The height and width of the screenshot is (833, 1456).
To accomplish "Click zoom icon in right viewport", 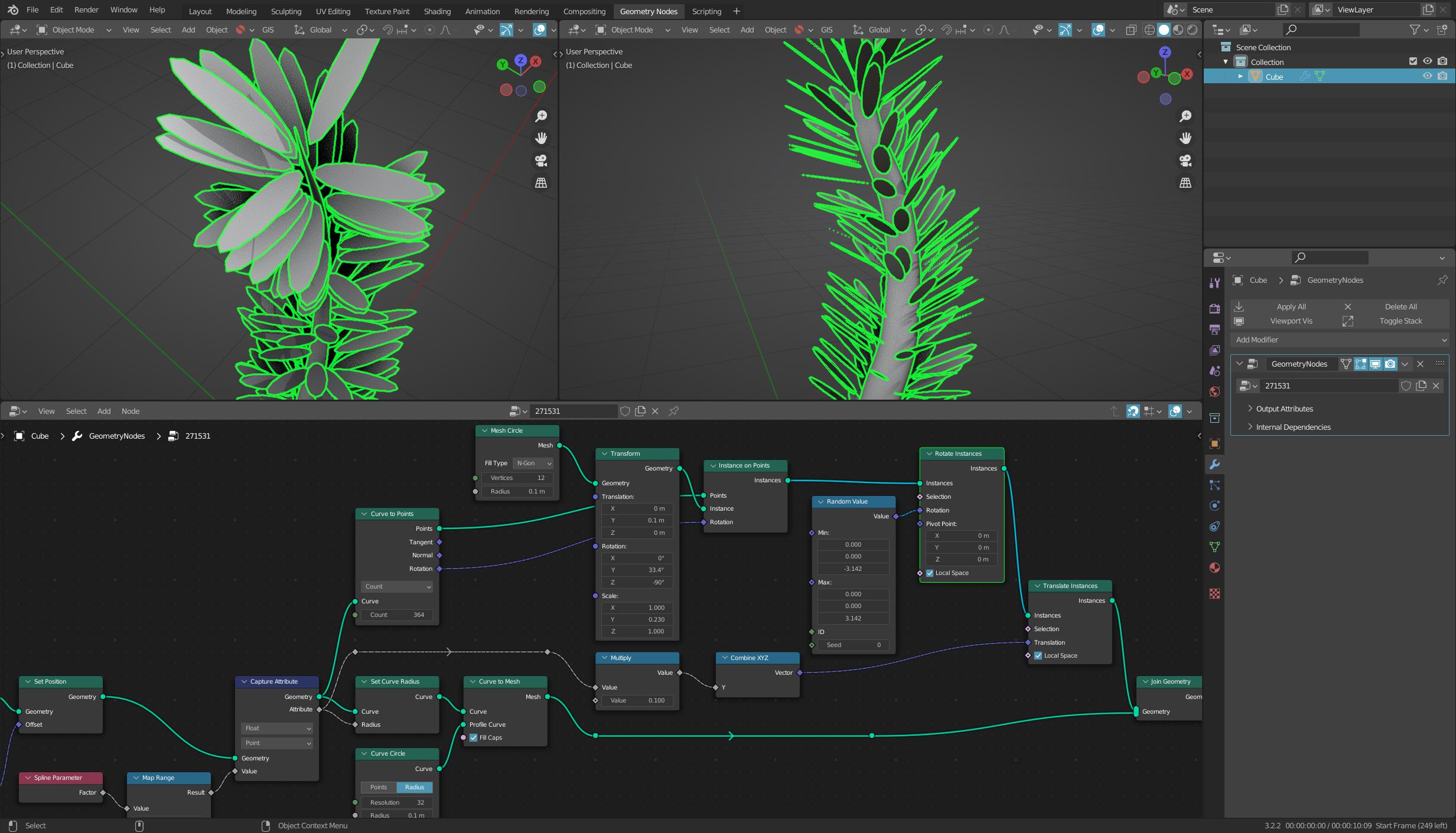I will [1185, 116].
